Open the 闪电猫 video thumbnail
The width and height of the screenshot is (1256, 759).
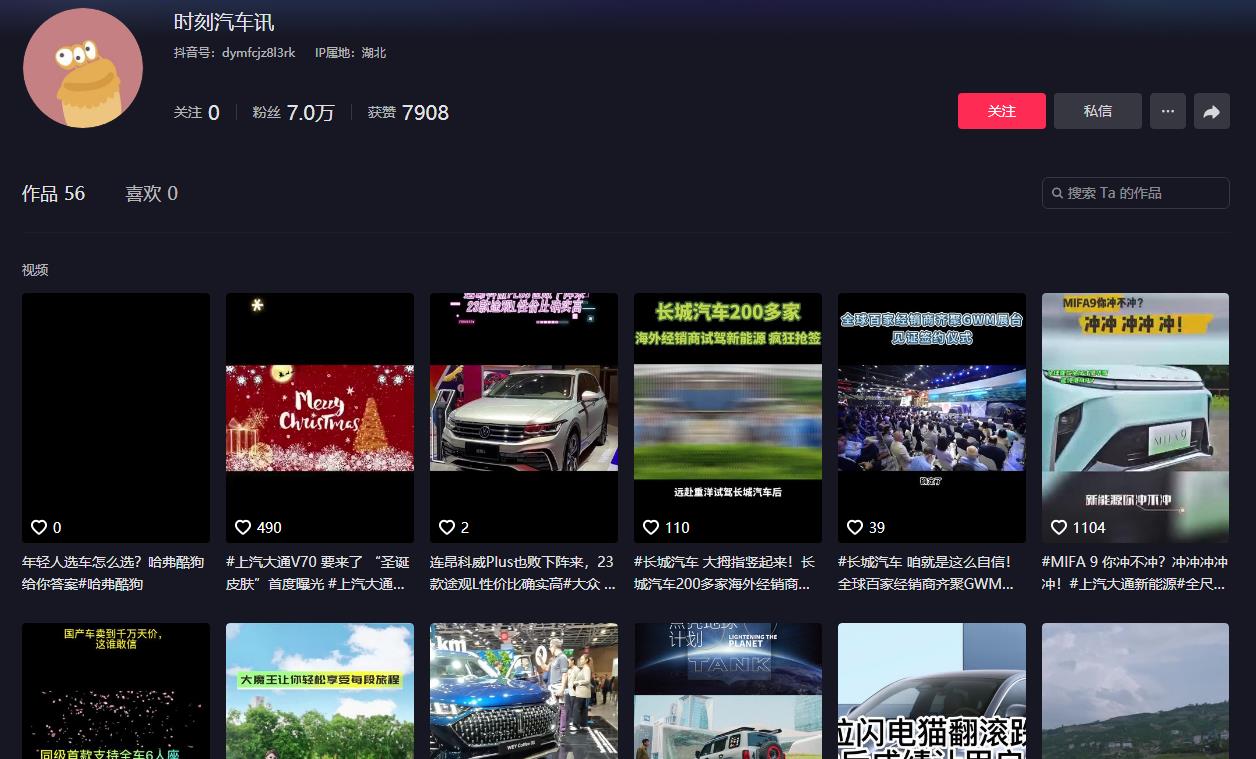click(932, 691)
